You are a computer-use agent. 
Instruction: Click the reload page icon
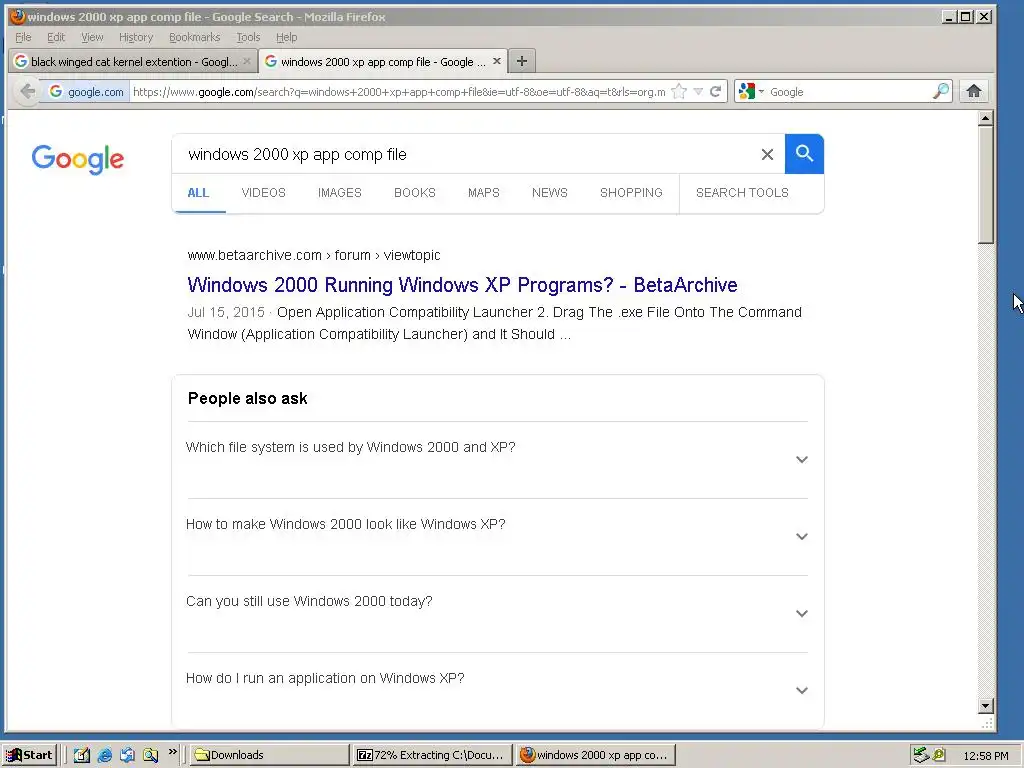[716, 91]
